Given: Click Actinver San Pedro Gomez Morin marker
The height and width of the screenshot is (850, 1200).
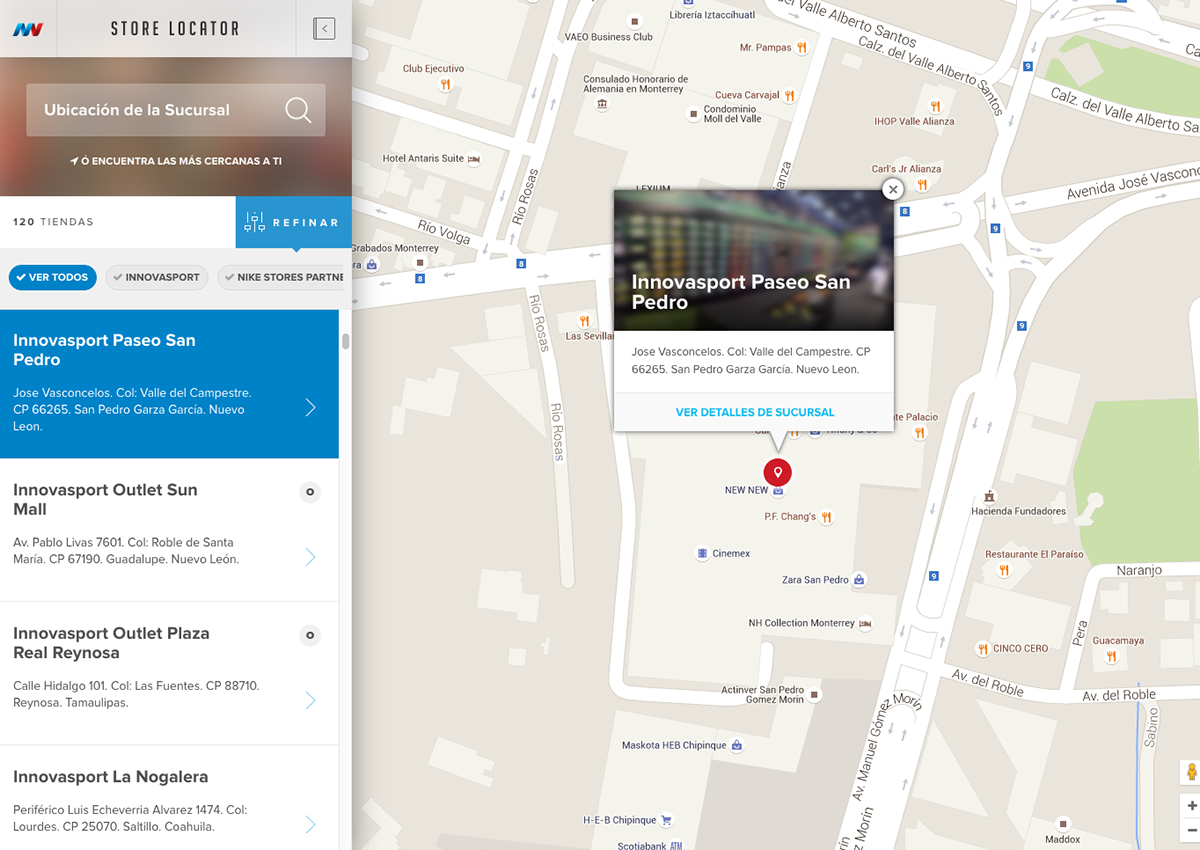Looking at the screenshot, I should [x=815, y=694].
